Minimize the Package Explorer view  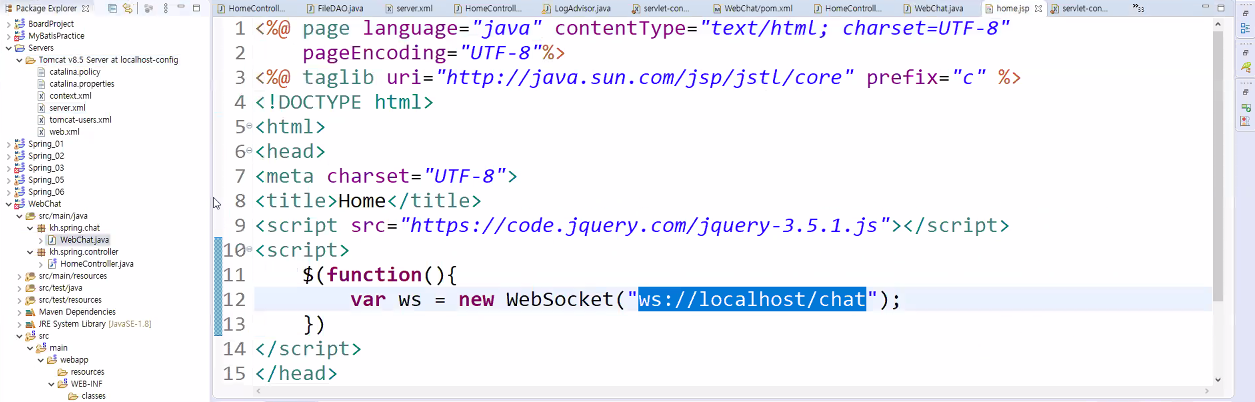(181, 8)
